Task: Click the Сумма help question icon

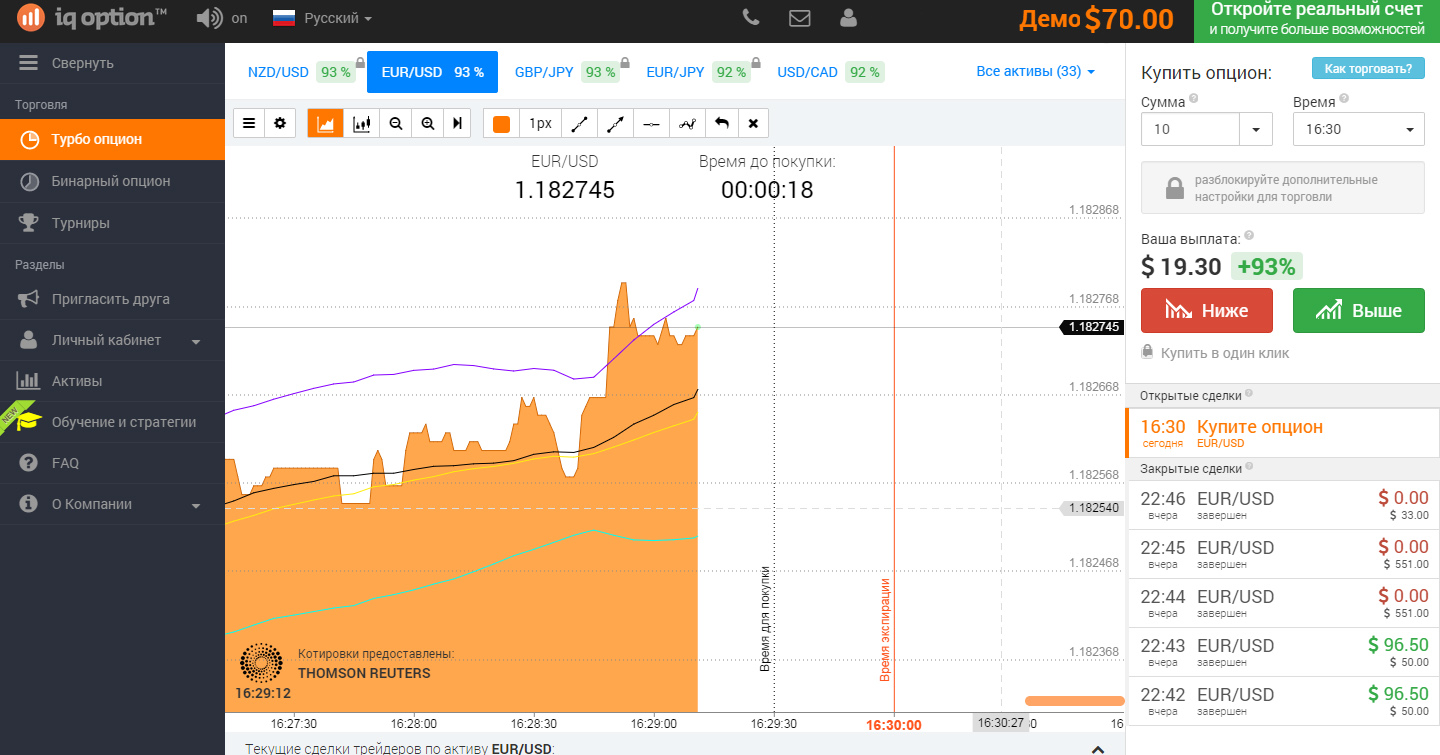Action: [1194, 99]
